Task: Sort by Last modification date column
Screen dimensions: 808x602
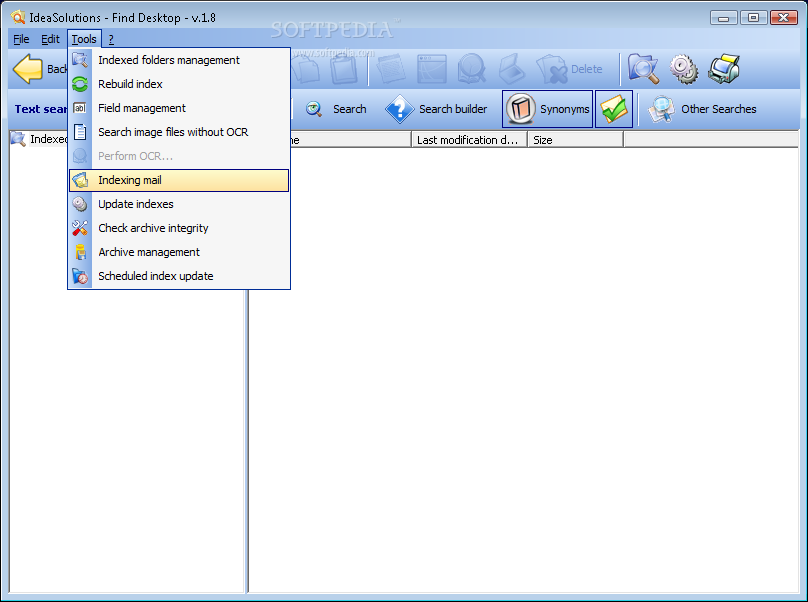Action: 469,140
